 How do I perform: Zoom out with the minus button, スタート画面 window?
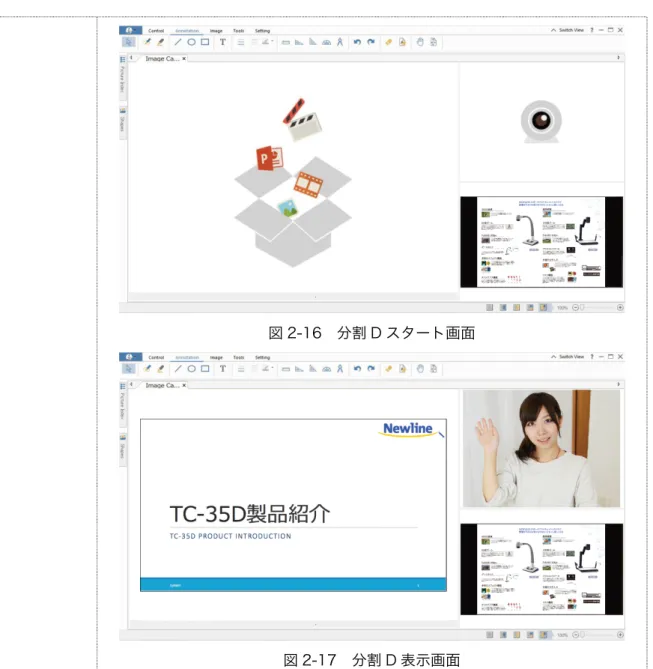click(x=575, y=307)
